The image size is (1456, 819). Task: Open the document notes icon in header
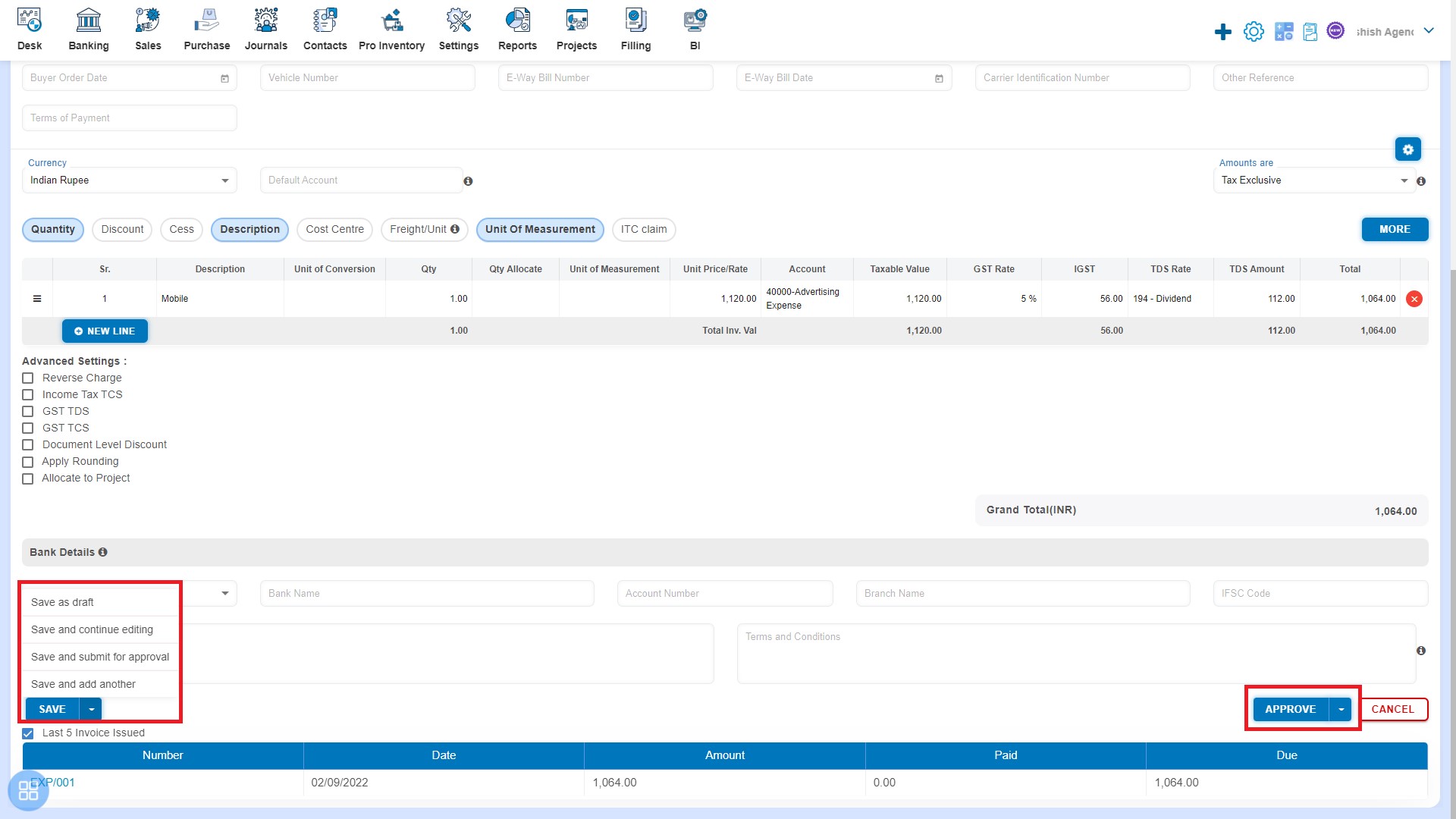(x=1310, y=32)
